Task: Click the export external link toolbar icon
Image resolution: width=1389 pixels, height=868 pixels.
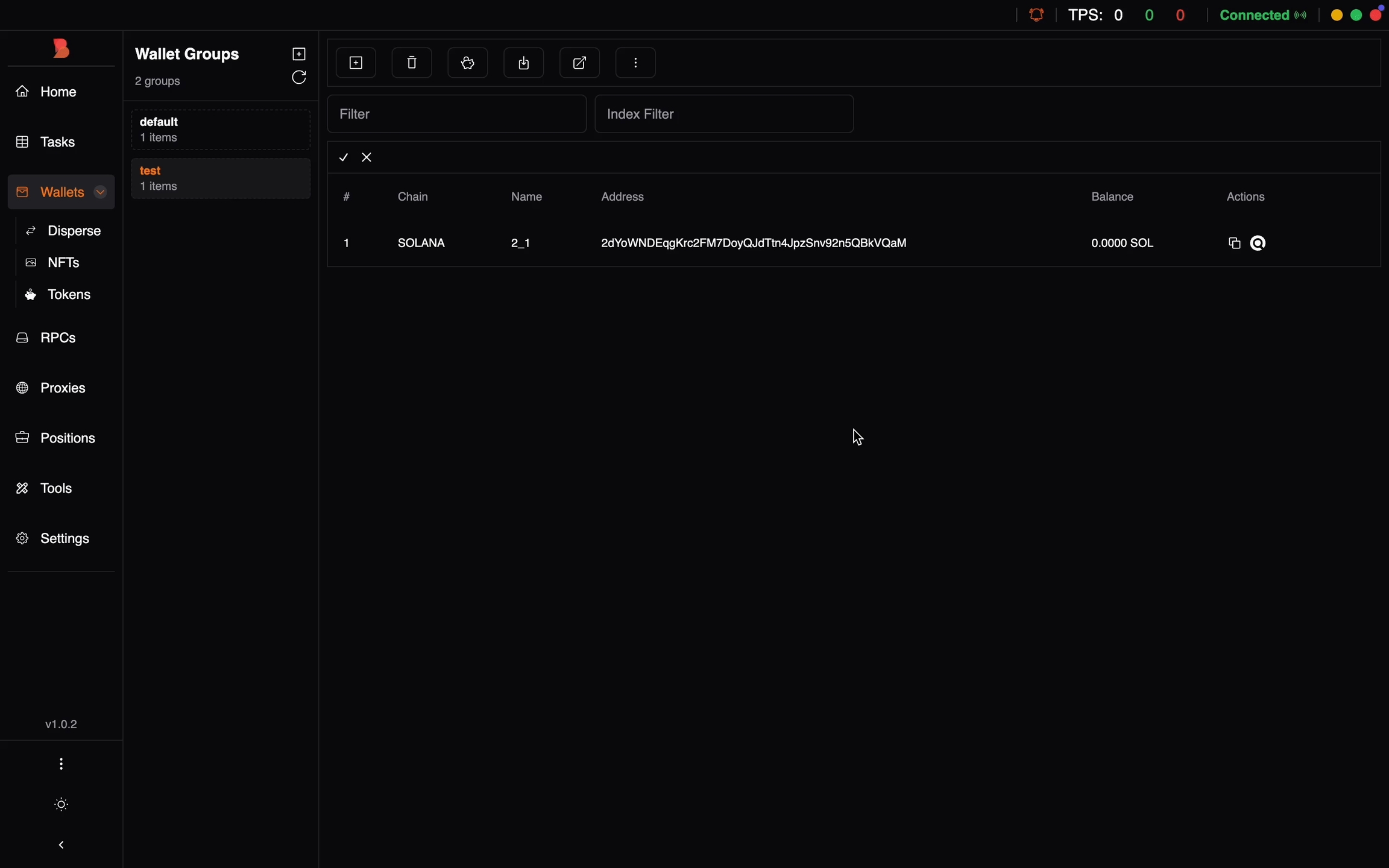Action: click(x=579, y=63)
